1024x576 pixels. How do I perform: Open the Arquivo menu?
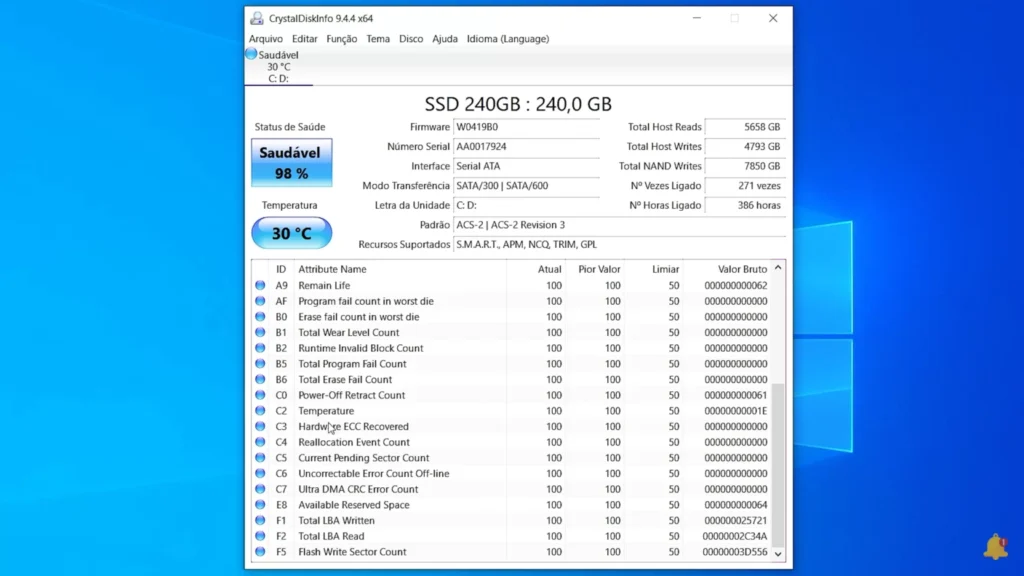coord(266,39)
